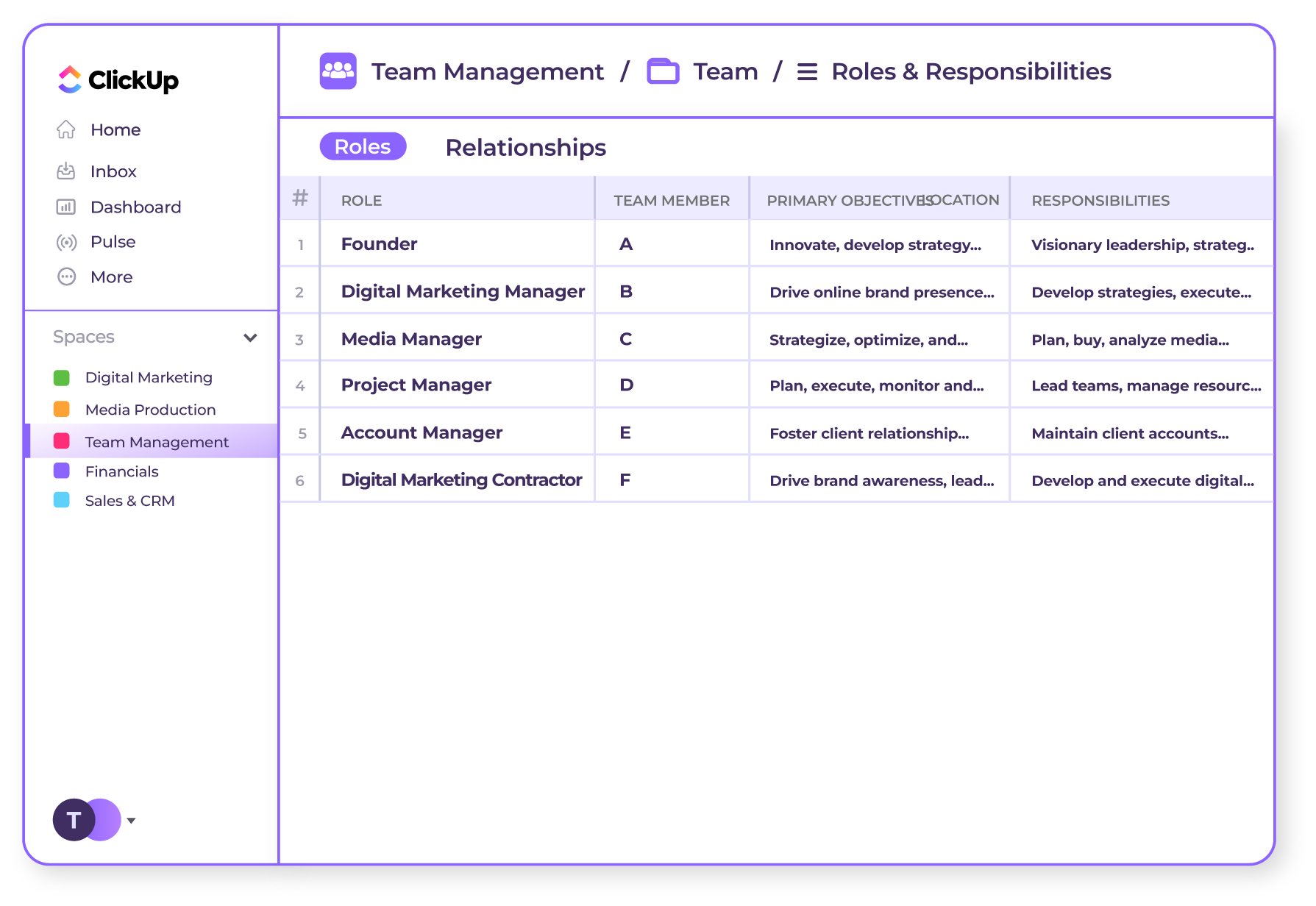Open Pulse via the signal icon
1316x906 pixels.
coord(66,242)
